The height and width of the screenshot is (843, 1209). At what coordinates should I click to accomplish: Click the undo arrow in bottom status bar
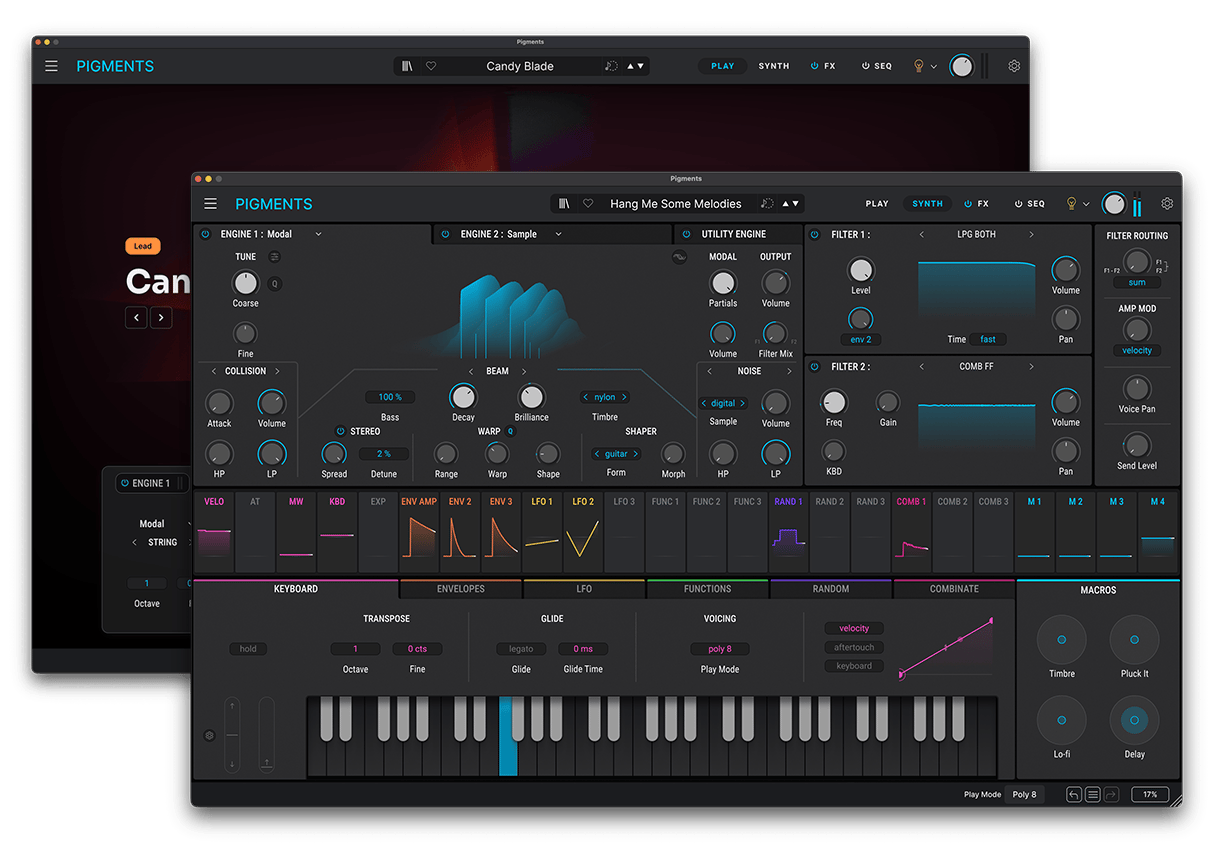1074,795
